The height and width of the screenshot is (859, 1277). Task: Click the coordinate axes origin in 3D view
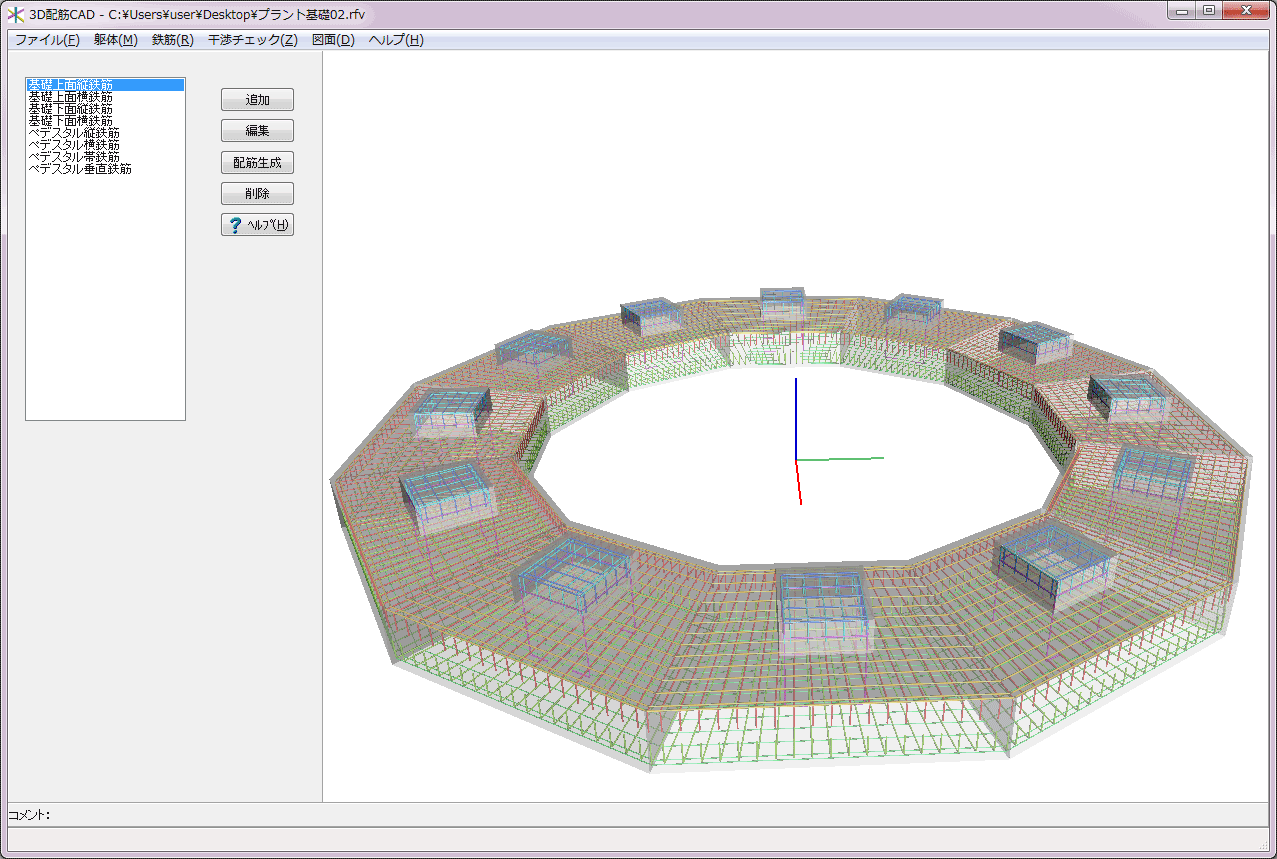[796, 460]
